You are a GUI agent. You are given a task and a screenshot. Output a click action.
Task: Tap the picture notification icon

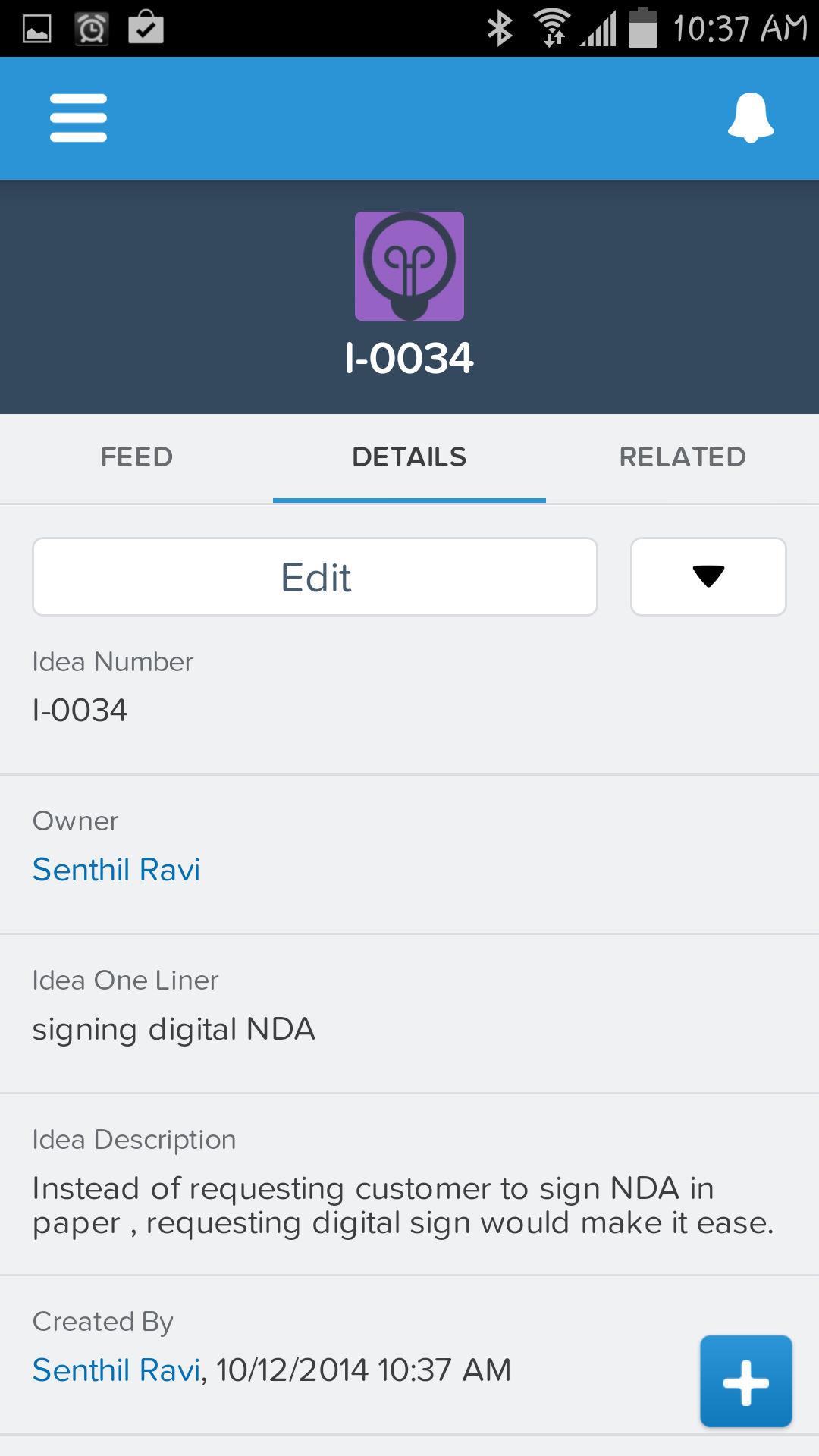pyautogui.click(x=37, y=30)
